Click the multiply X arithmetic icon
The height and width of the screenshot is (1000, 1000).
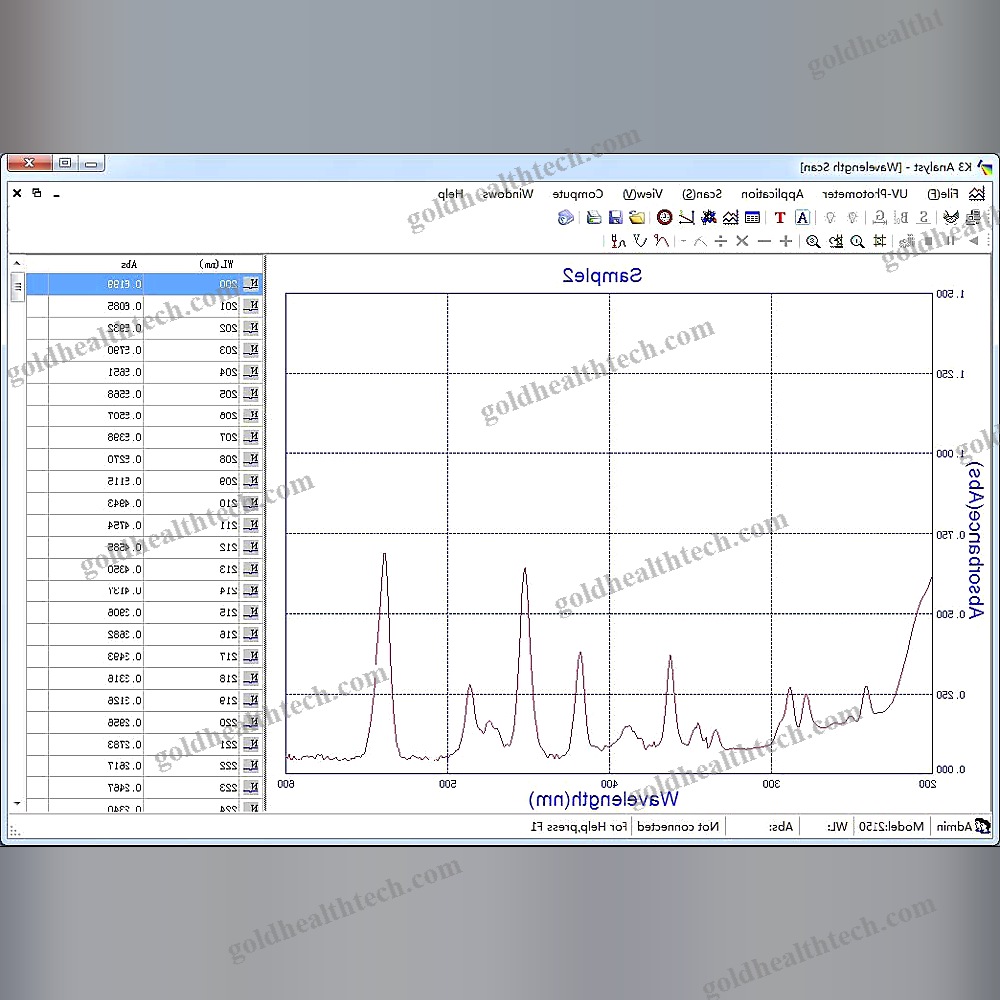[742, 241]
